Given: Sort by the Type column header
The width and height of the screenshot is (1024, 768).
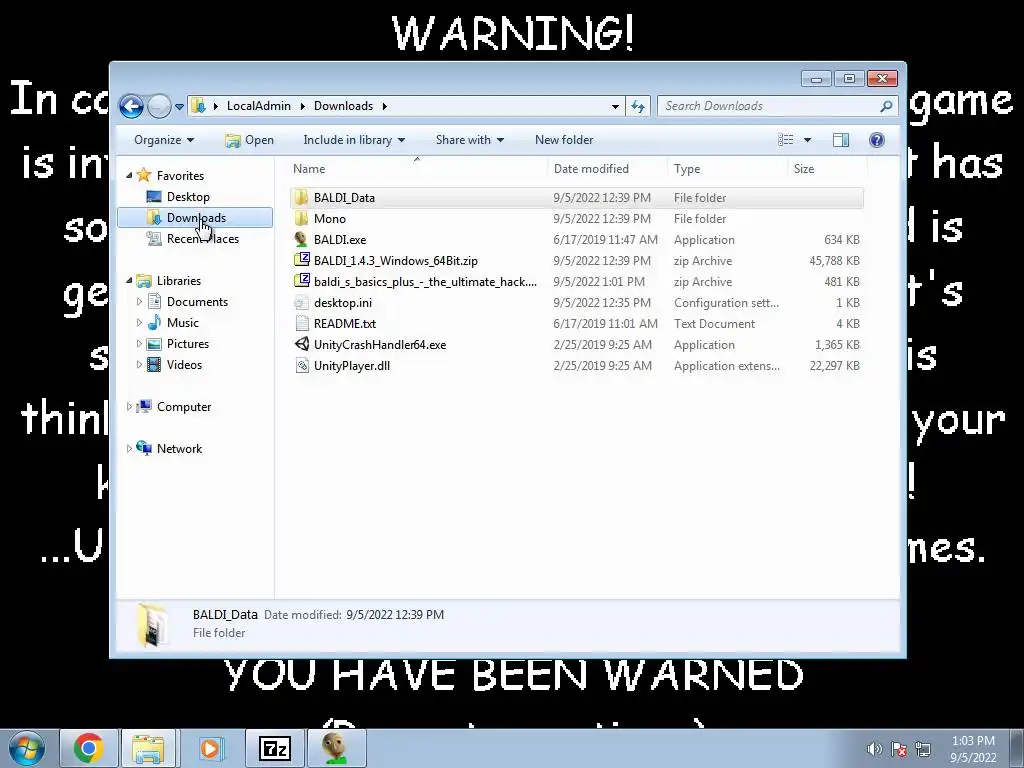Looking at the screenshot, I should coord(728,168).
